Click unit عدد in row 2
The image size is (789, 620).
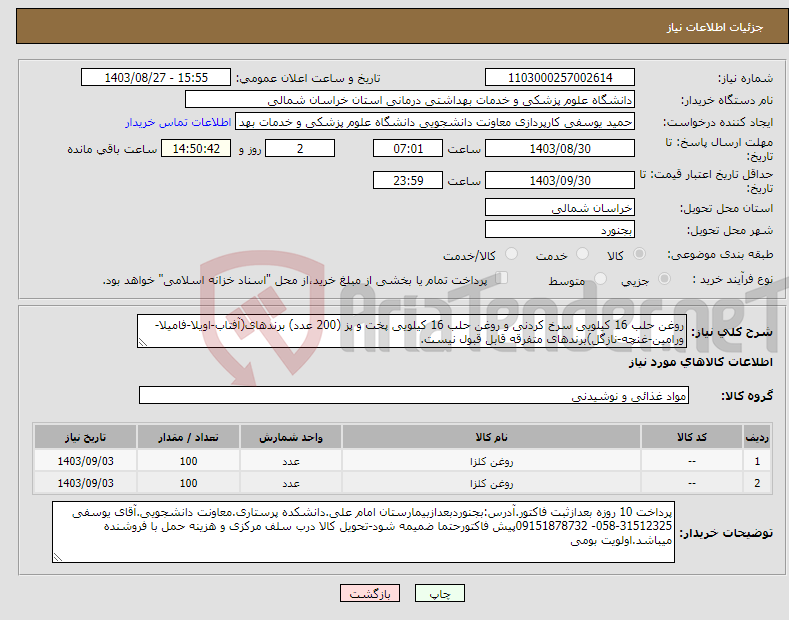tap(291, 484)
